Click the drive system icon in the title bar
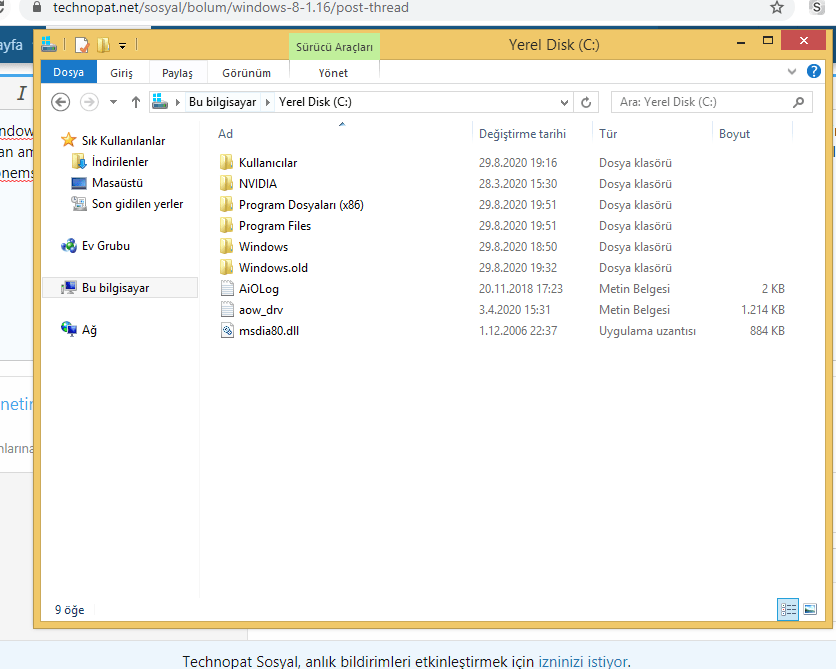The height and width of the screenshot is (669, 836). [49, 44]
